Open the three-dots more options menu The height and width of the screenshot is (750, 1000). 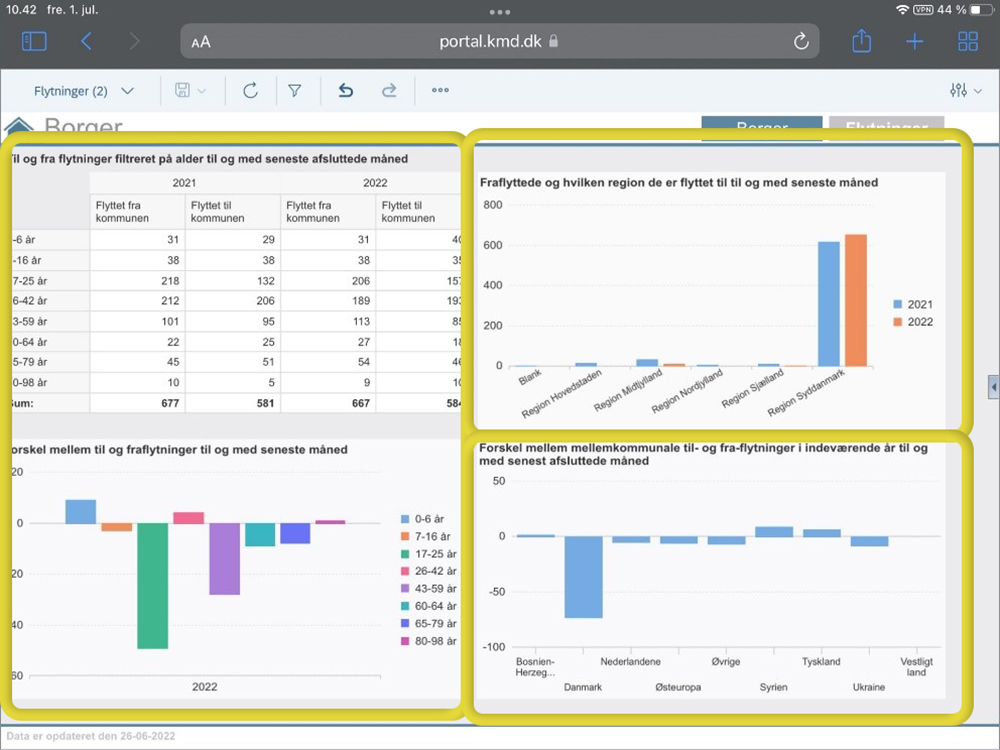click(440, 91)
